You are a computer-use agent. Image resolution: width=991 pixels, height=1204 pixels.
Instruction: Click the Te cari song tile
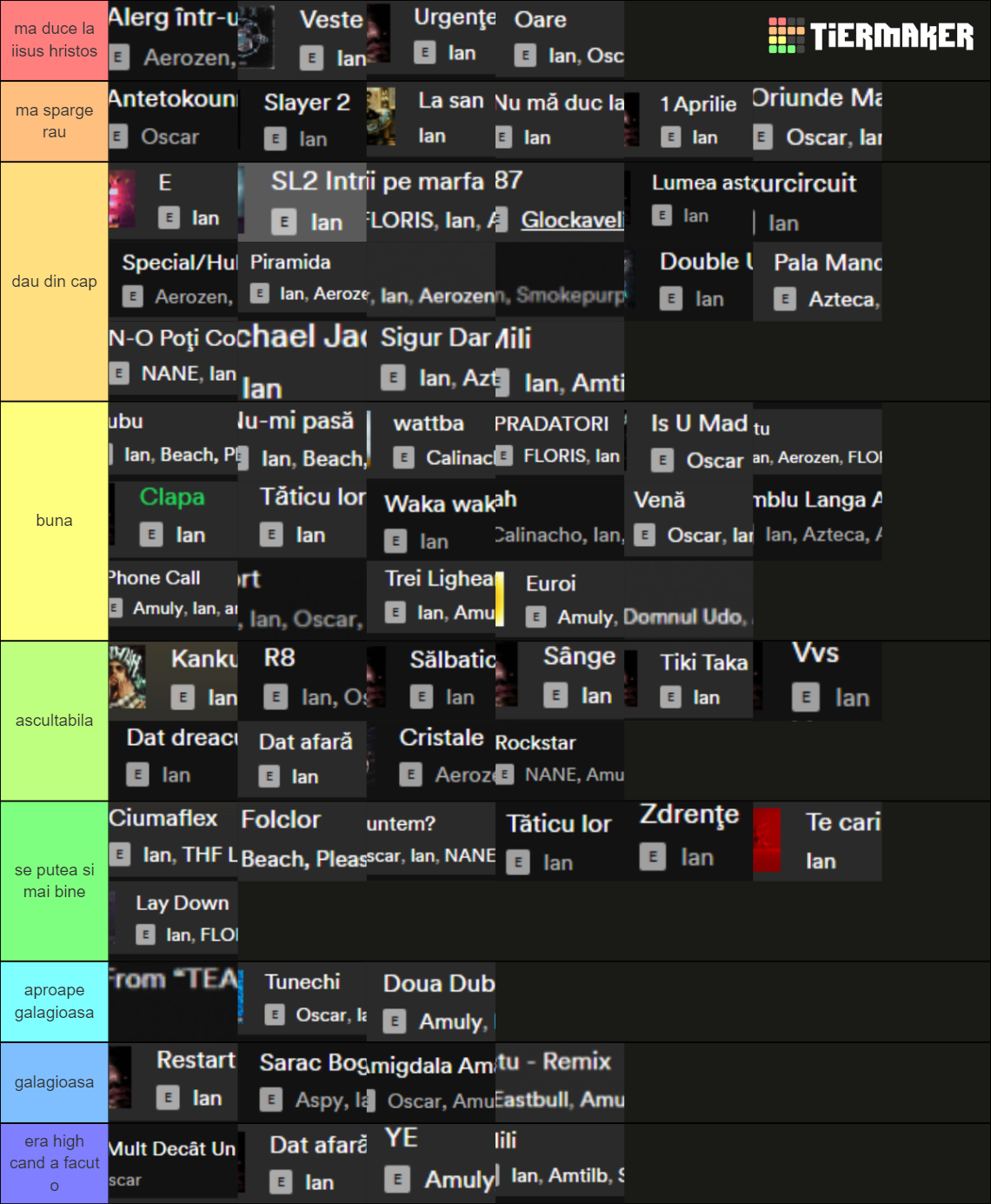tap(817, 841)
